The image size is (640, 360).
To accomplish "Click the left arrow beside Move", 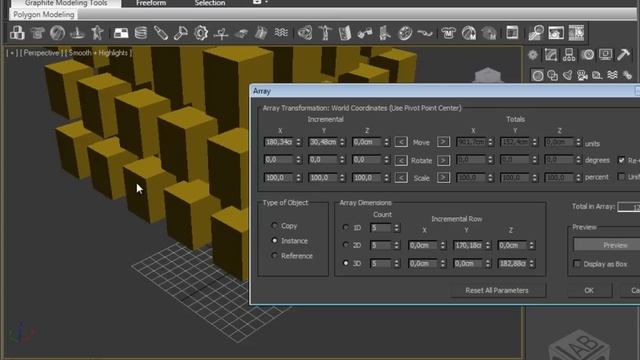I will (401, 142).
